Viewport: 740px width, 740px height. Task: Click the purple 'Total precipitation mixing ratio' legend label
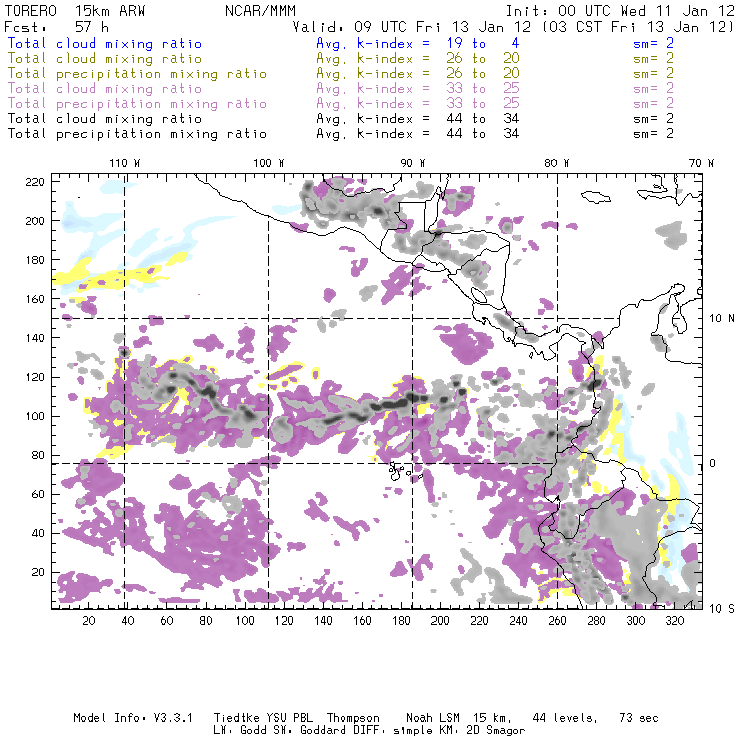pos(137,104)
